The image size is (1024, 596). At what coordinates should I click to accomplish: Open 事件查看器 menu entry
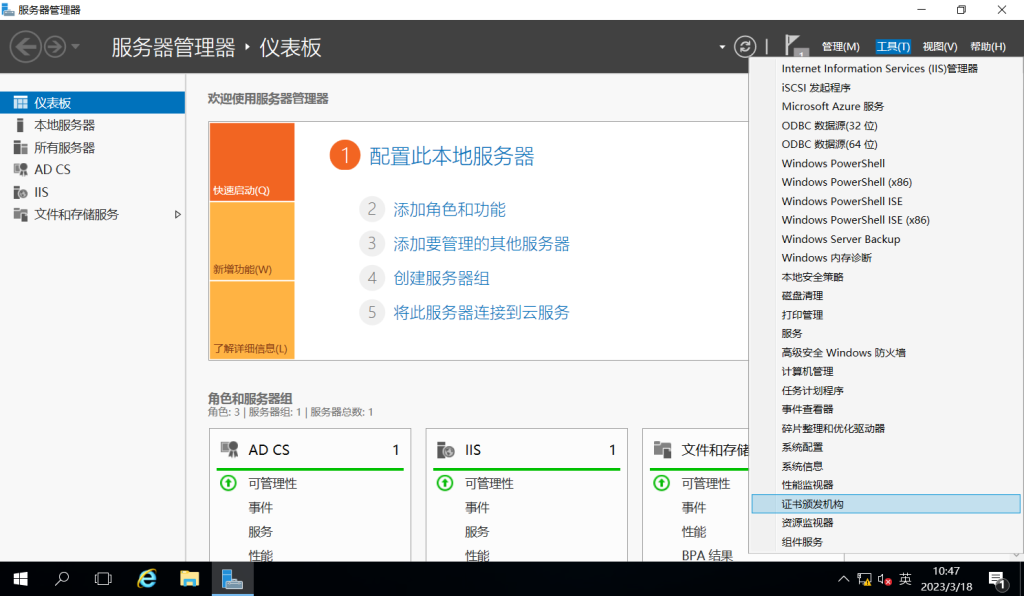(886, 409)
